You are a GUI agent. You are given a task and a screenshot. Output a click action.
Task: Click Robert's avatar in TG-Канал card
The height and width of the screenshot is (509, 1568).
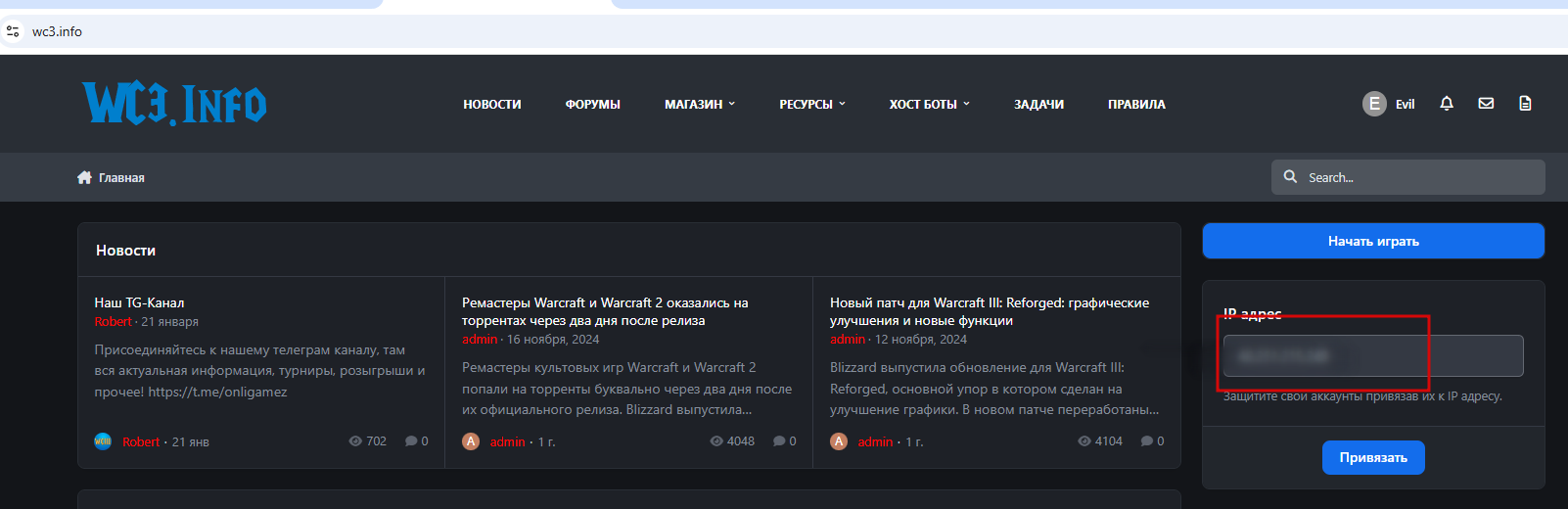pyautogui.click(x=103, y=441)
